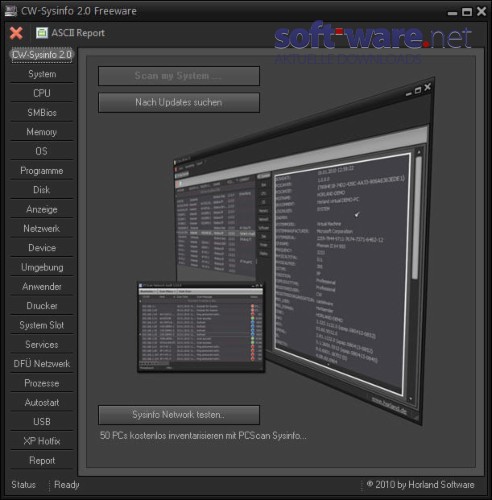This screenshot has width=492, height=500.
Task: Click the Ready status text
Action: pyautogui.click(x=67, y=485)
